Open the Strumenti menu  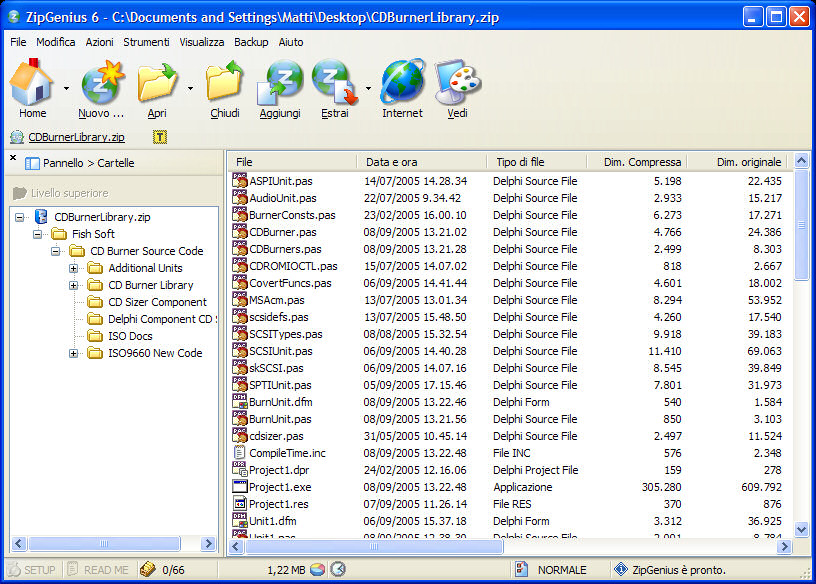146,42
